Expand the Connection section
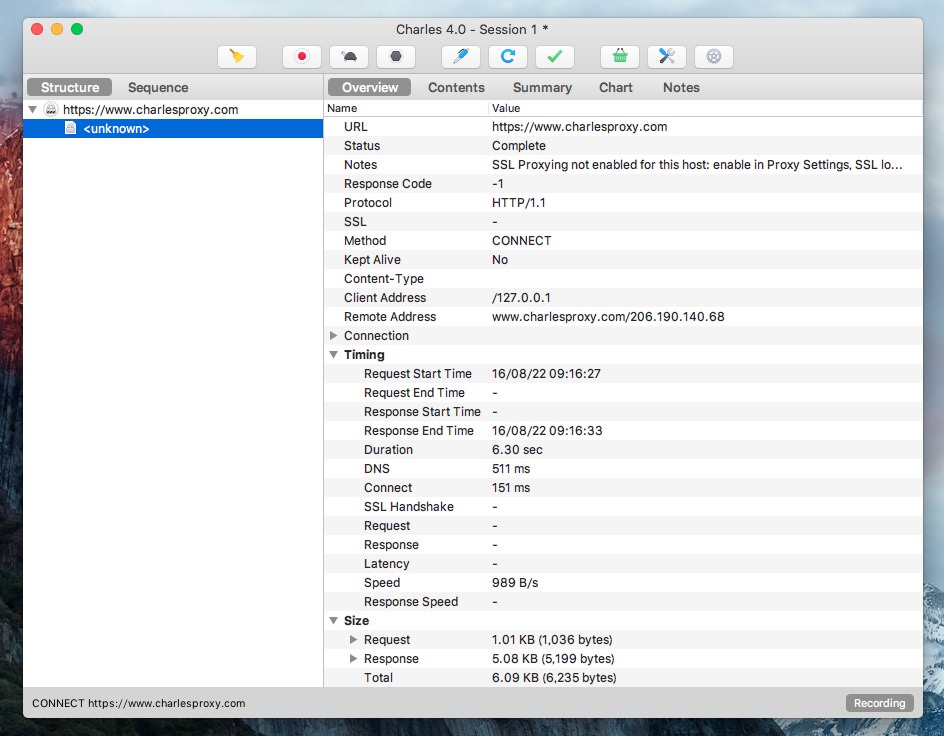Image resolution: width=944 pixels, height=736 pixels. point(334,336)
